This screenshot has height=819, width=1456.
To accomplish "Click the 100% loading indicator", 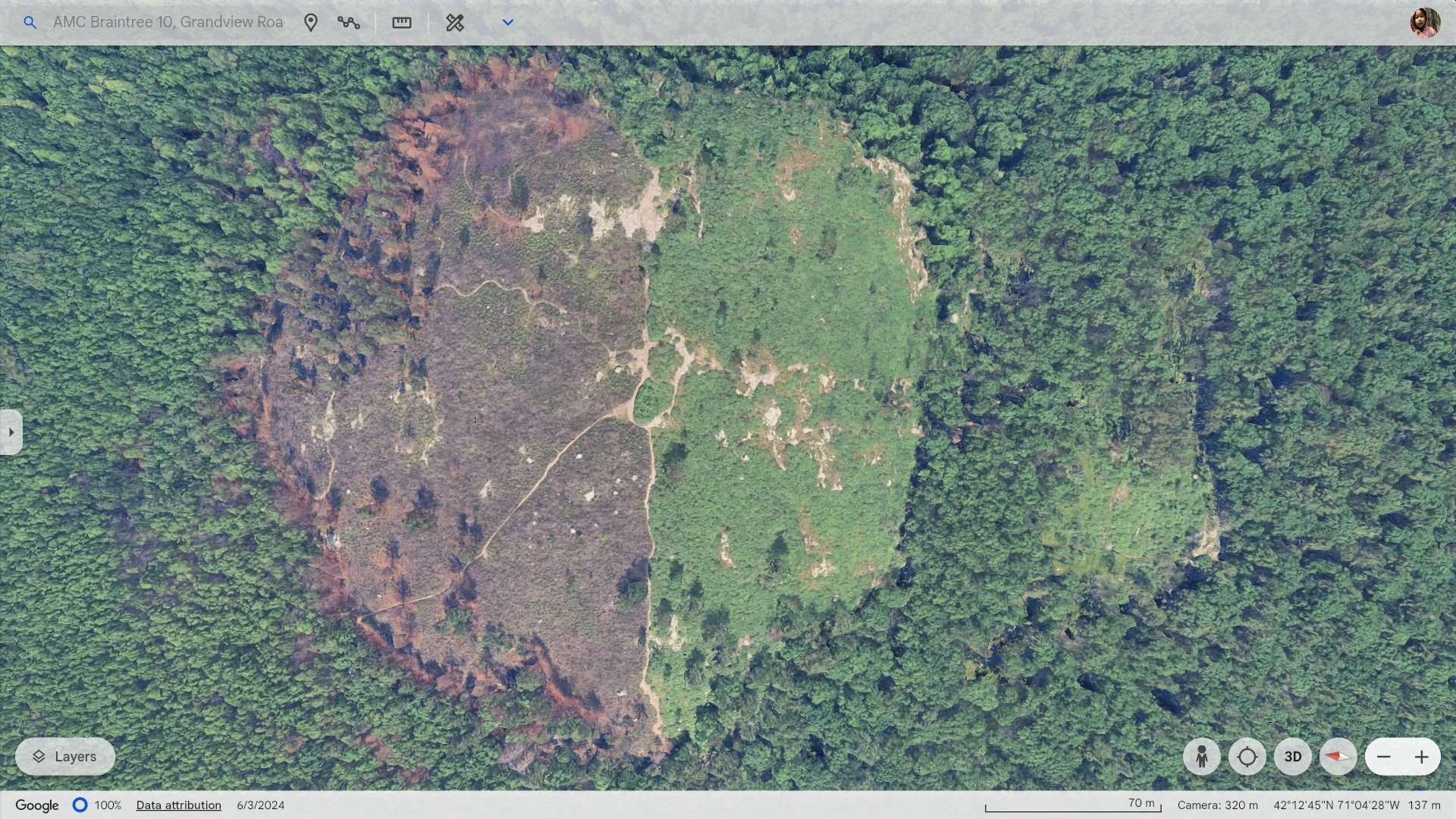I will (x=97, y=805).
